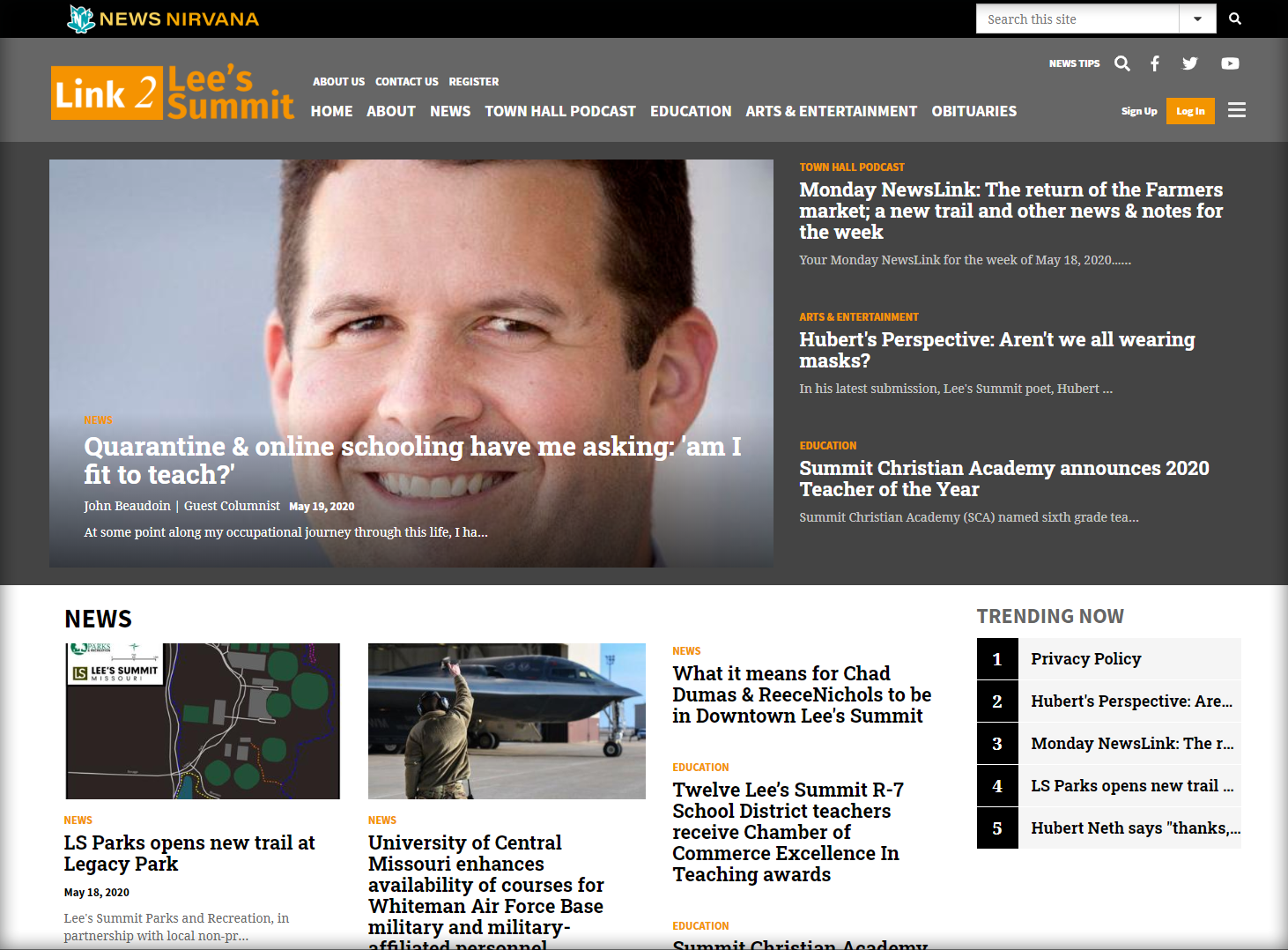The width and height of the screenshot is (1288, 950).
Task: Open the header search magnifier icon
Action: tap(1122, 63)
